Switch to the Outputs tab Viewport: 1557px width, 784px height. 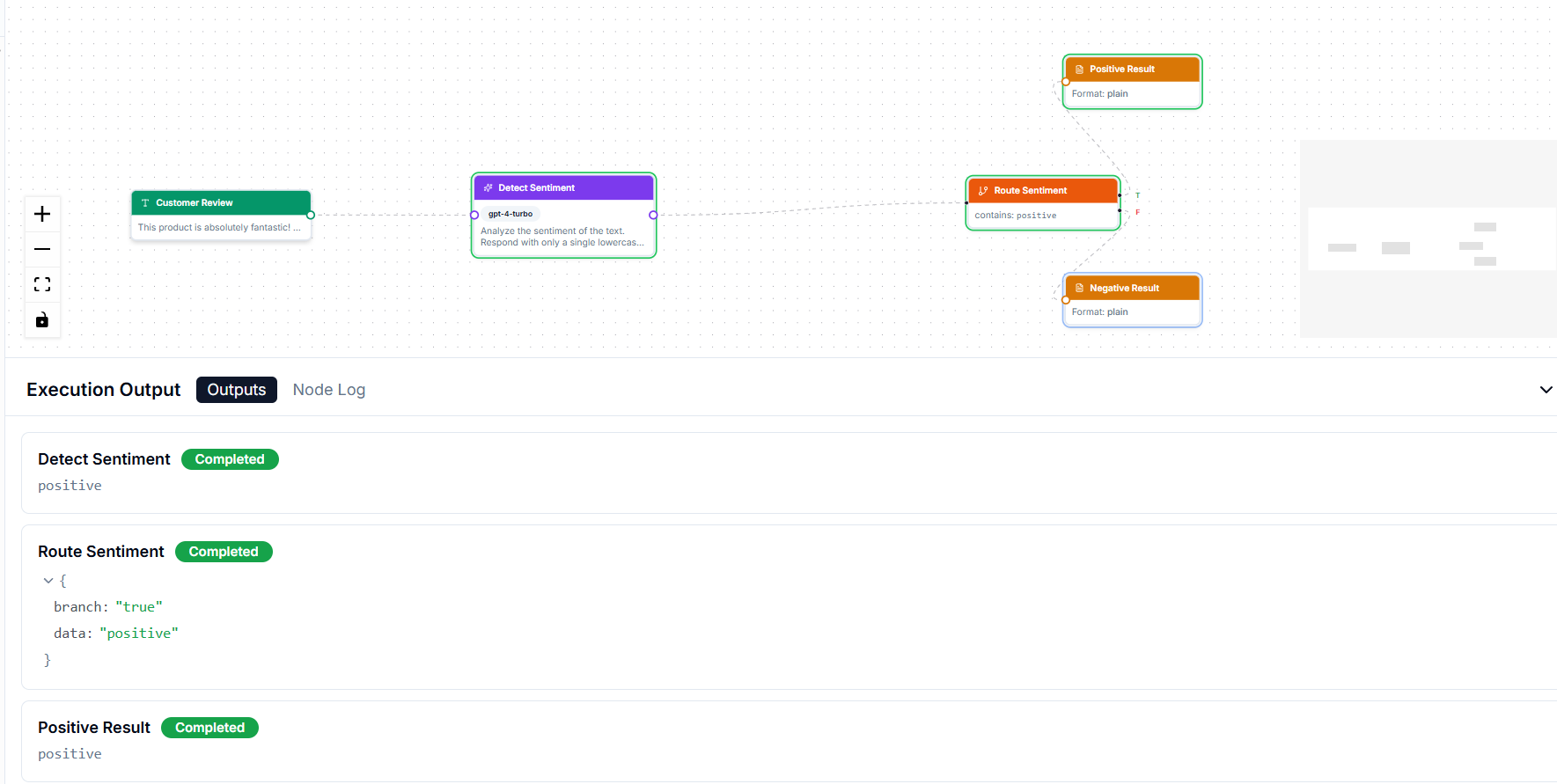tap(237, 390)
